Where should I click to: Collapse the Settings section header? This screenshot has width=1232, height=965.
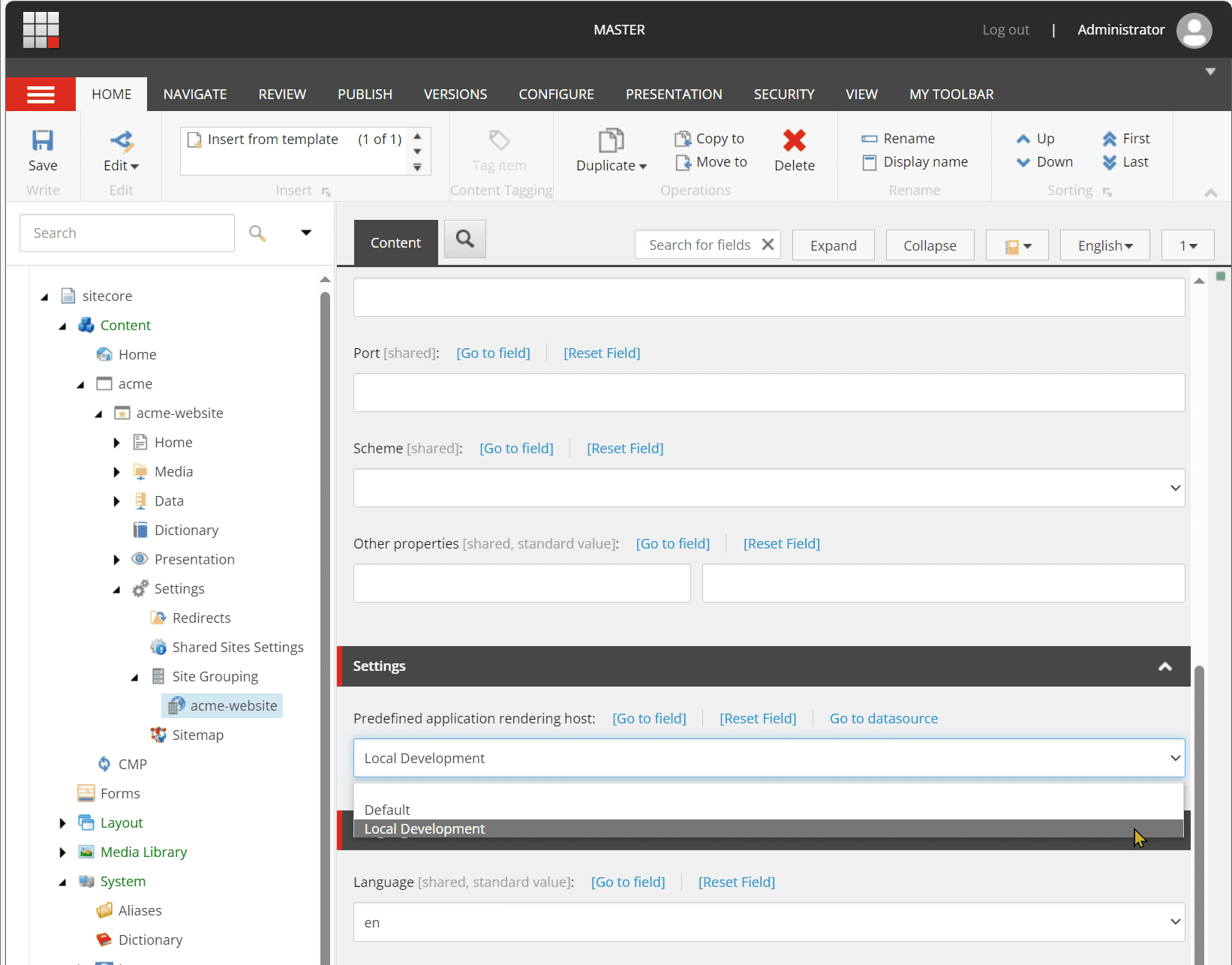[1164, 666]
